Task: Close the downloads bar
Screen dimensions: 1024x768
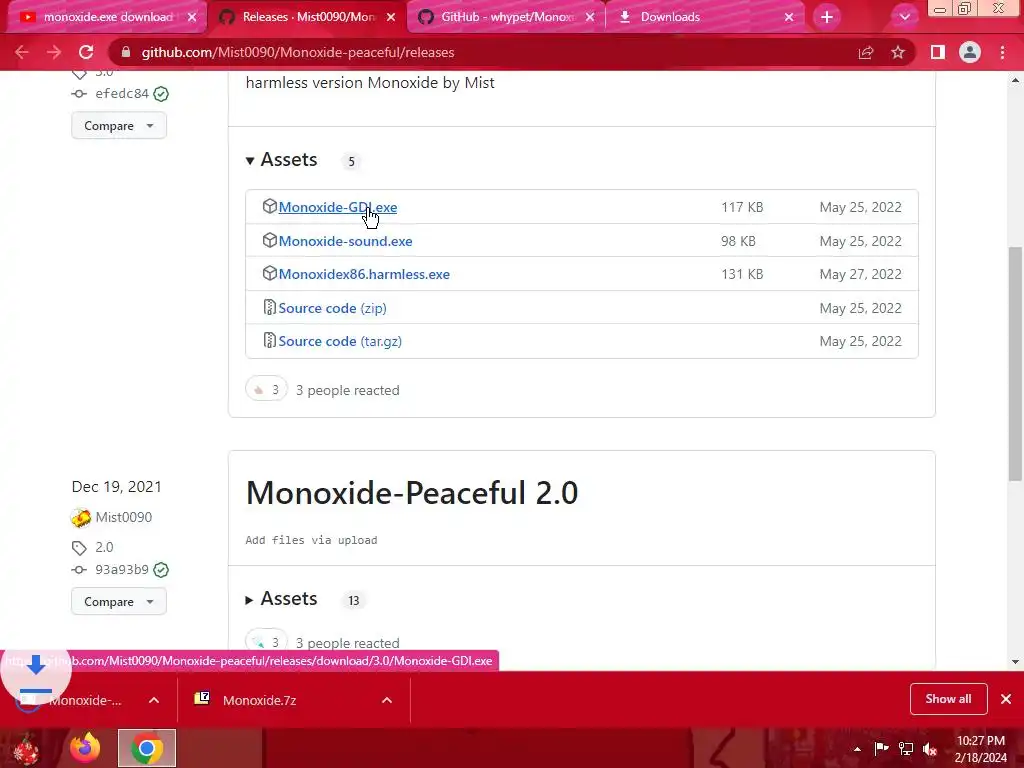Action: (1006, 699)
